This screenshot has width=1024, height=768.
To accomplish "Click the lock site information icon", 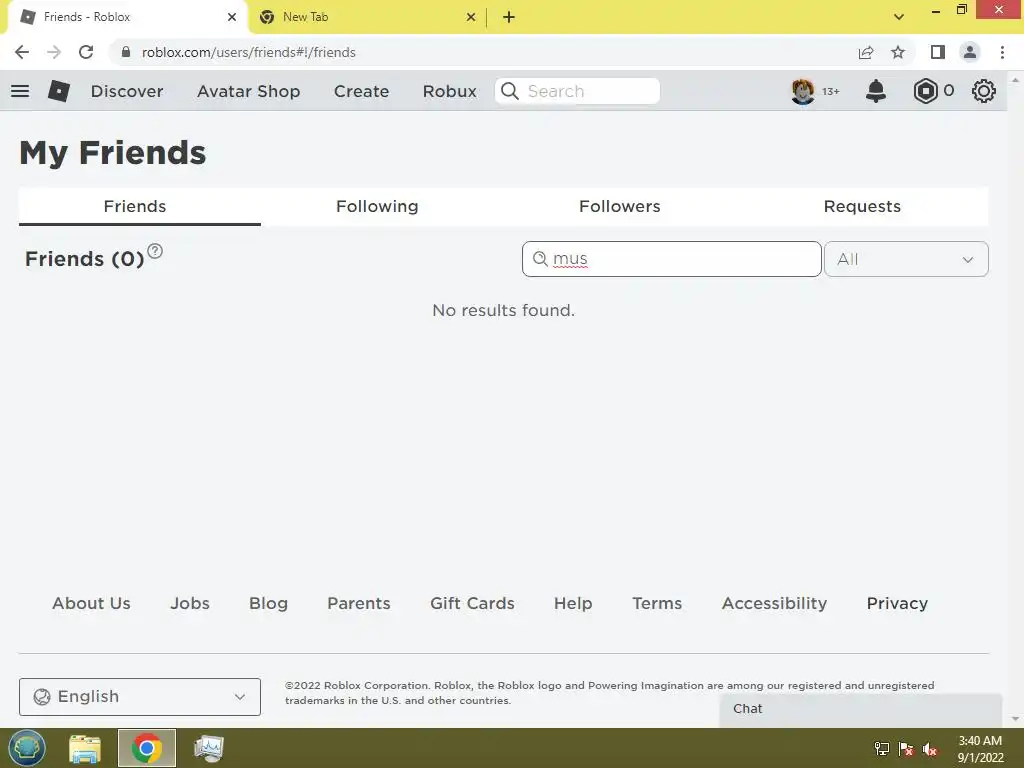I will pos(126,52).
